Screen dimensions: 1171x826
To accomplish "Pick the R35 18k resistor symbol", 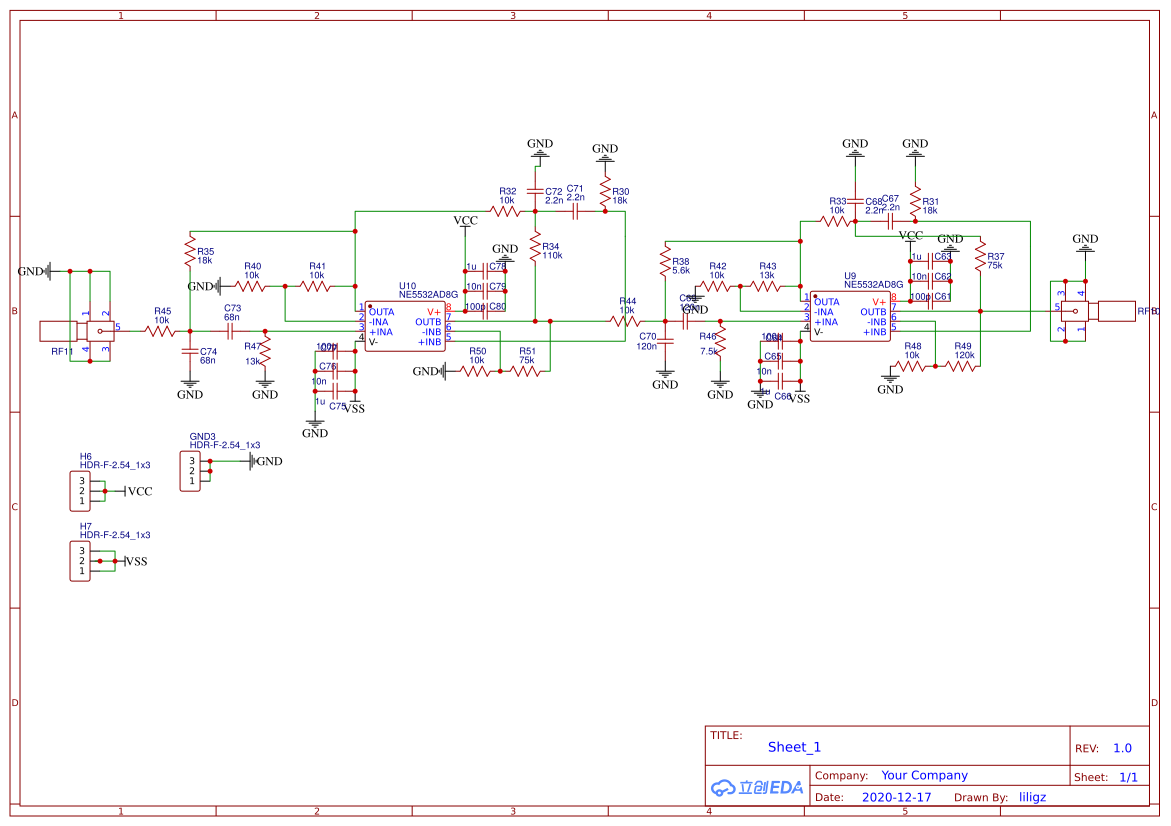I will click(x=190, y=252).
